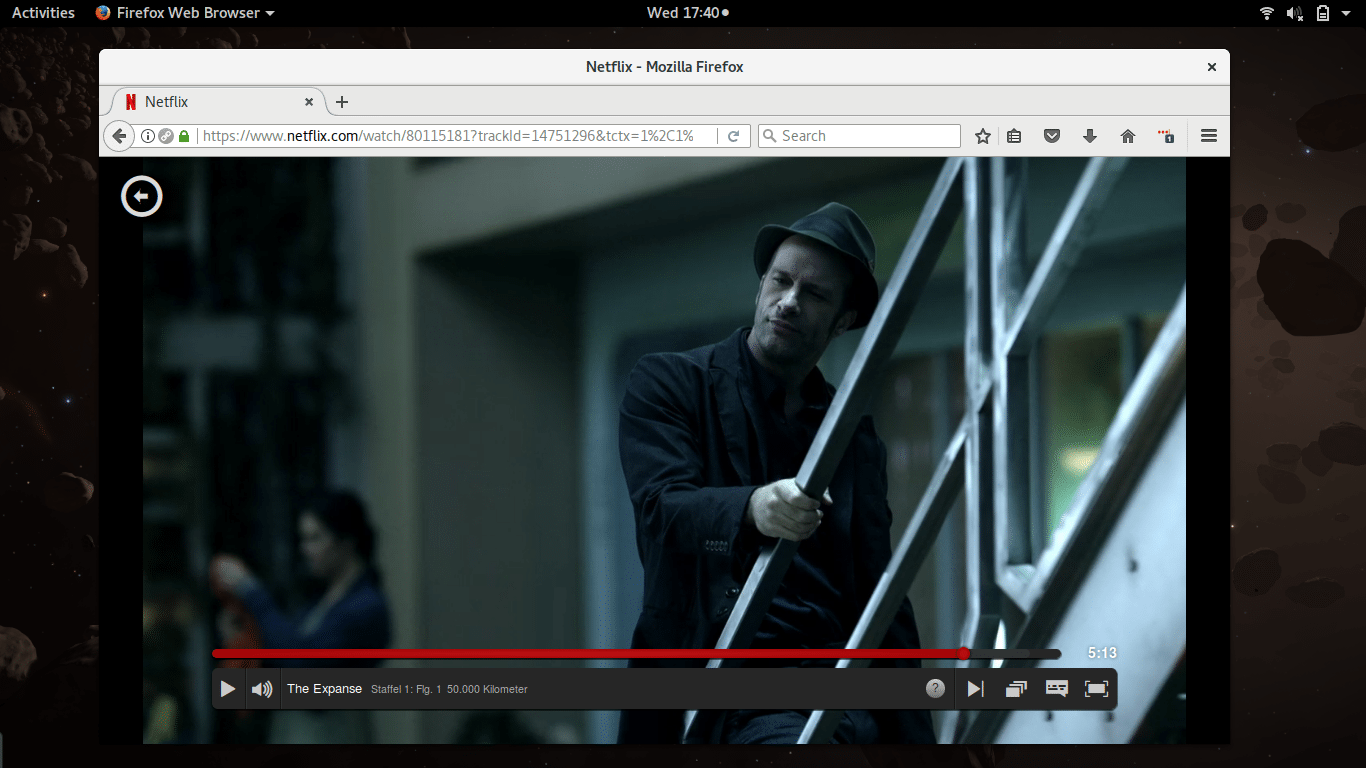This screenshot has height=768, width=1366.
Task: Click the remaining time 5:13
Action: [1102, 653]
